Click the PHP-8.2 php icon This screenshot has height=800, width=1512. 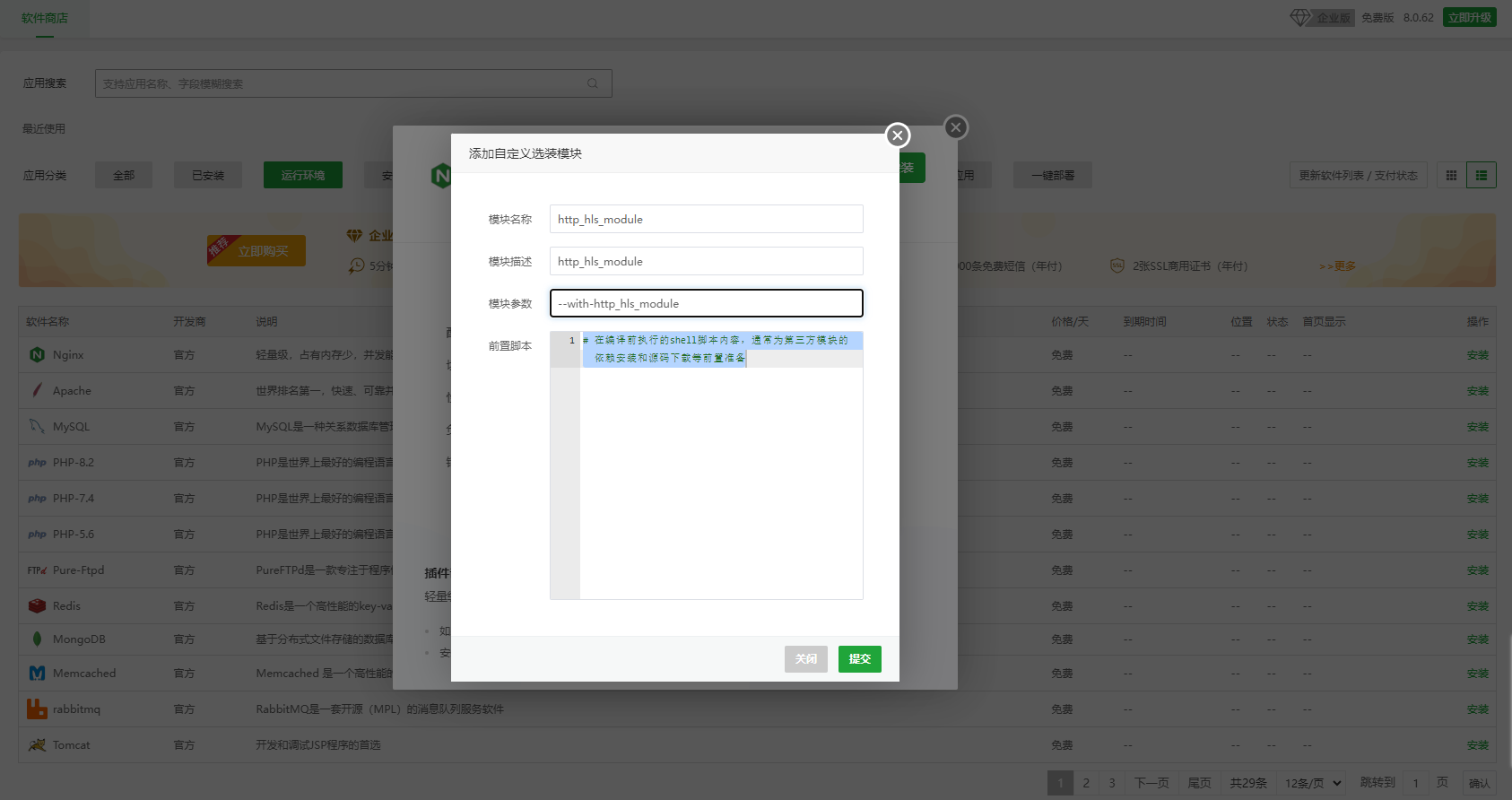37,463
